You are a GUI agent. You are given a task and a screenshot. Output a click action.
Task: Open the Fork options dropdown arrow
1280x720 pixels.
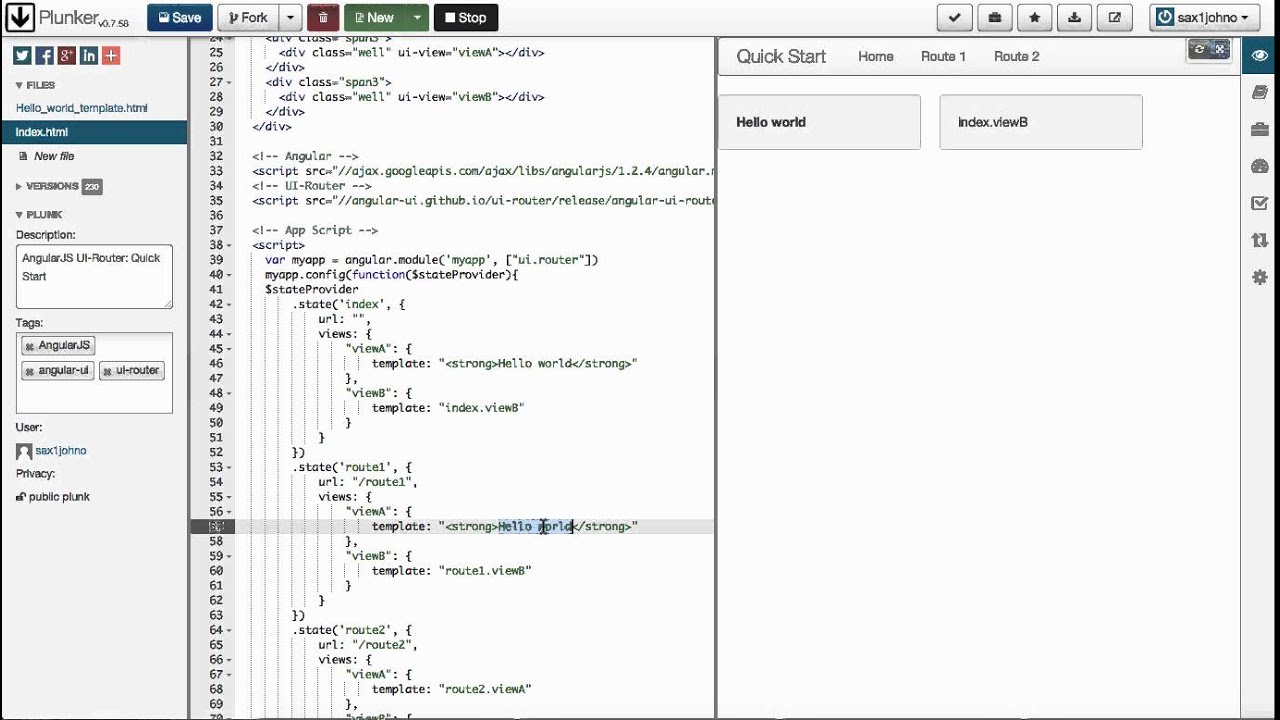point(290,17)
